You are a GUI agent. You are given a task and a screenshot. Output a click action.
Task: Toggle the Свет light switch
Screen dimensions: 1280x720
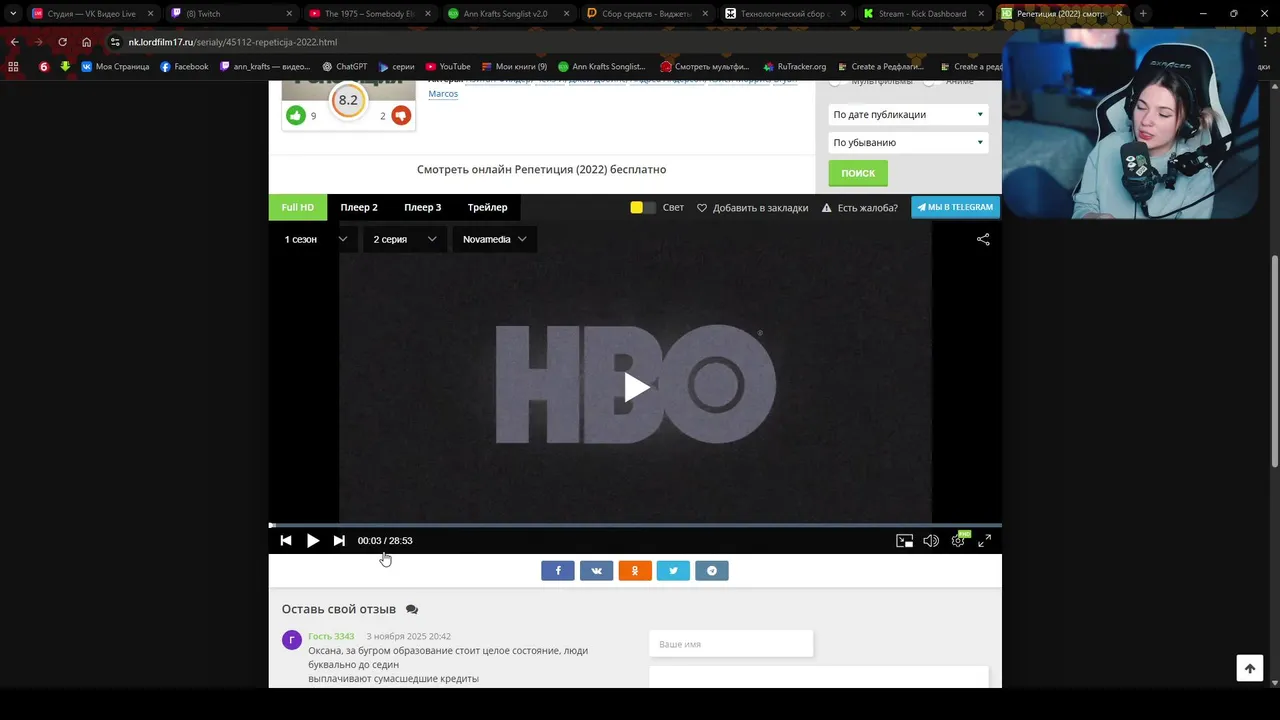[643, 207]
